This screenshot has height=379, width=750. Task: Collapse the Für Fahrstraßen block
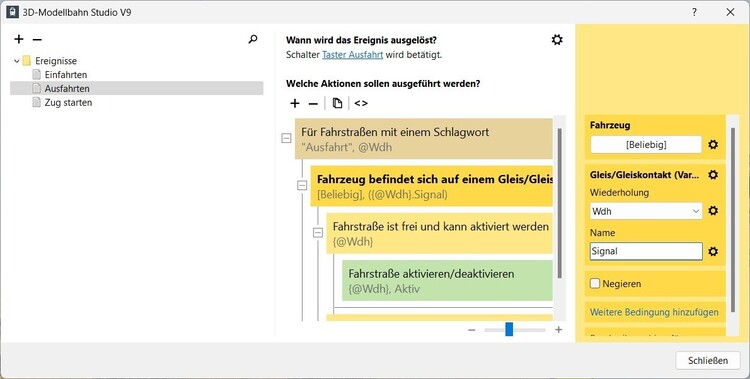pyautogui.click(x=286, y=138)
